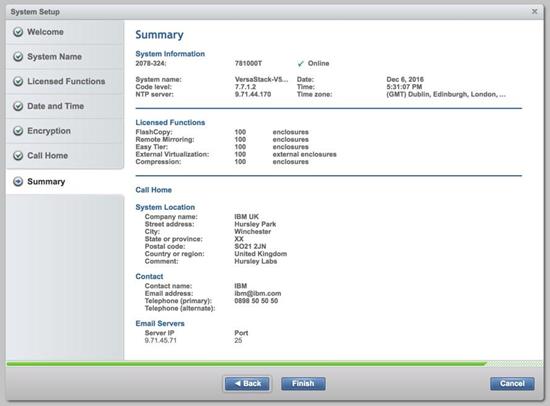Open the Call Home step
This screenshot has height=406, width=550.
point(65,155)
